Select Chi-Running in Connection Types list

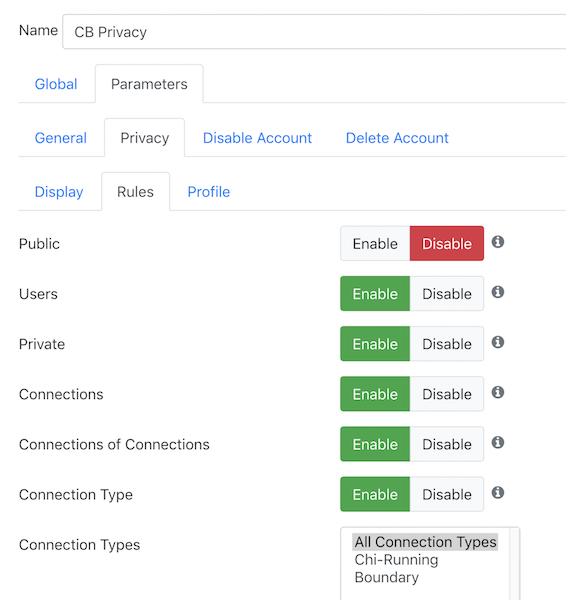396,559
